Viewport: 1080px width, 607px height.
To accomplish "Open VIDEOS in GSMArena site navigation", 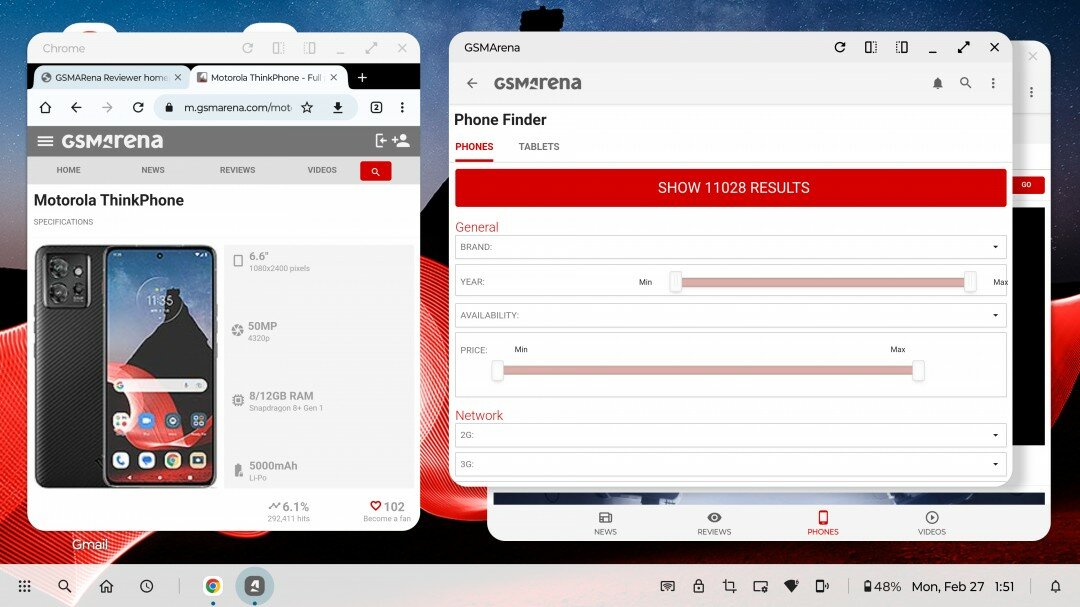I will 322,170.
